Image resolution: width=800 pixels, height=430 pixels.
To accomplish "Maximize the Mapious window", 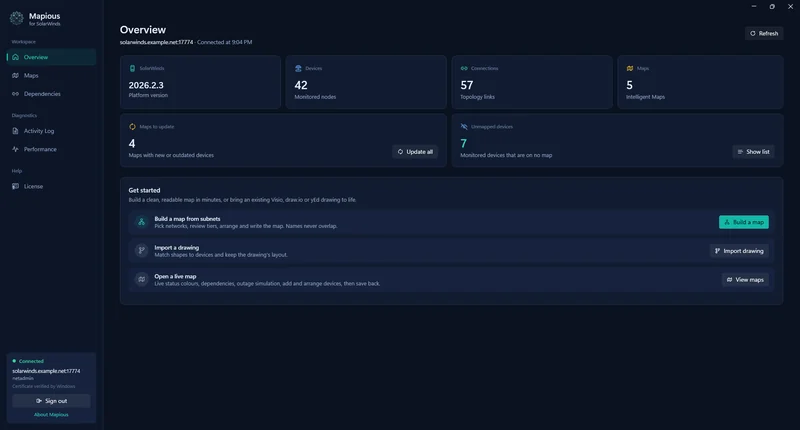I will click(x=772, y=7).
